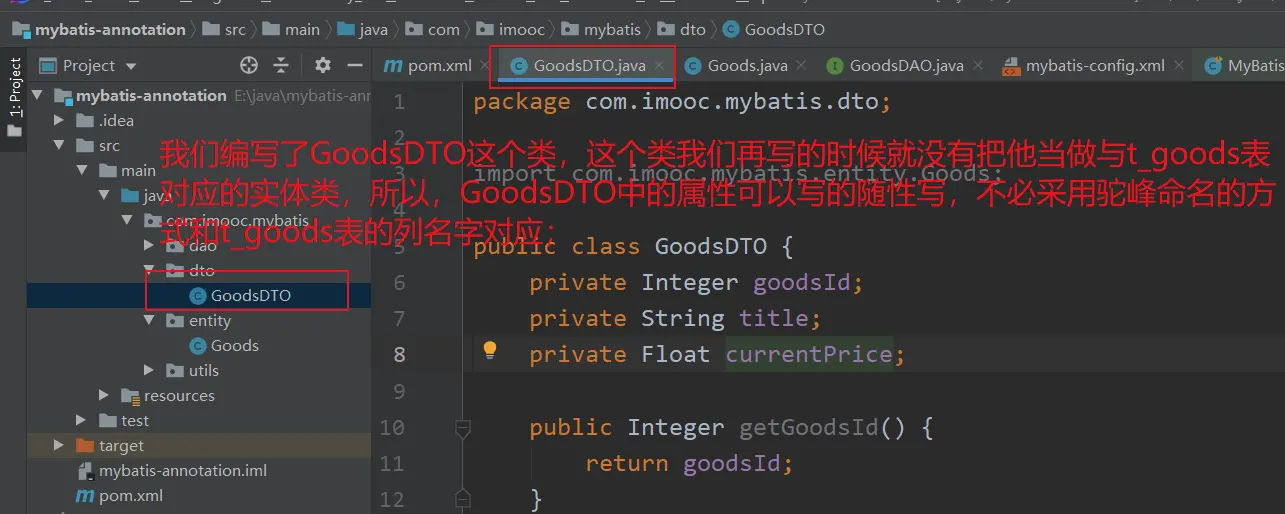Click the GoodsDTO class icon in tree
Image resolution: width=1285 pixels, height=514 pixels.
pos(197,296)
